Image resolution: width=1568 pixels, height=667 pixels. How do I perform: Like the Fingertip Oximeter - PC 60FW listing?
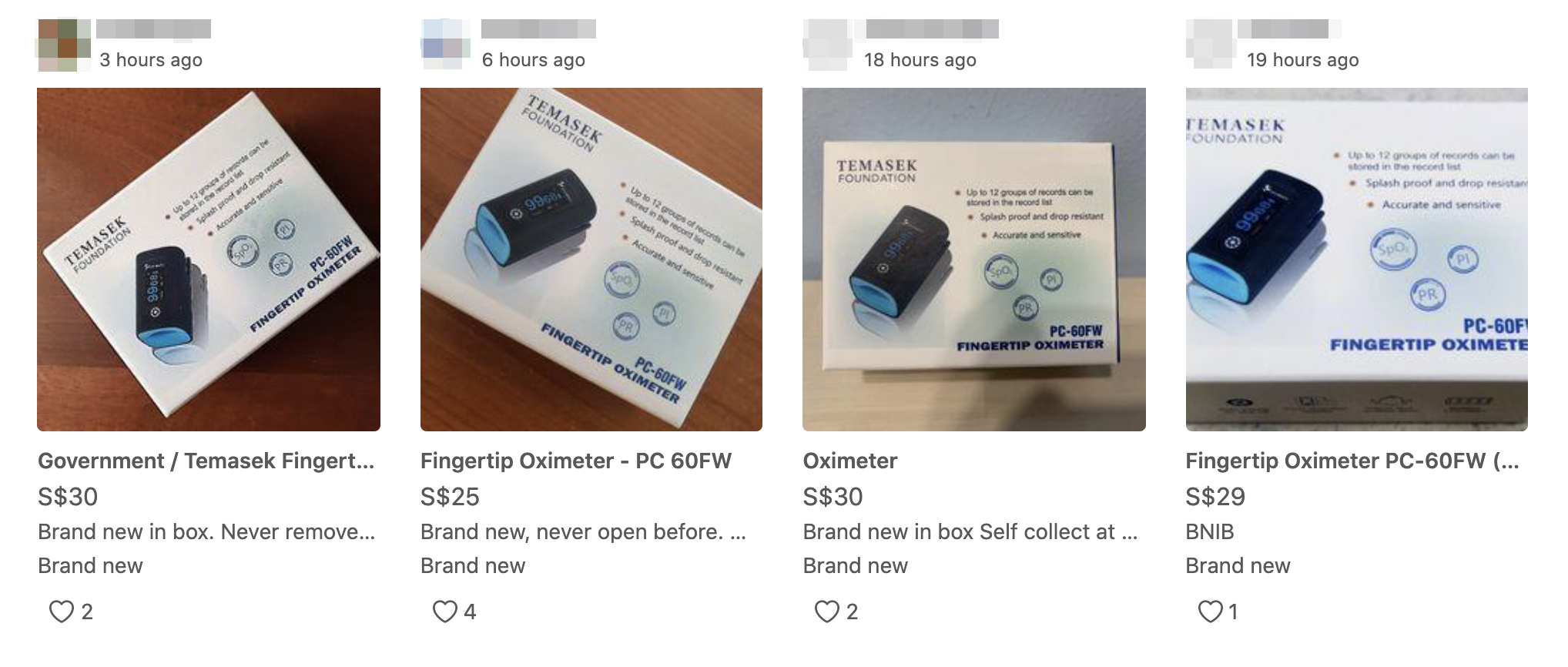tap(444, 612)
